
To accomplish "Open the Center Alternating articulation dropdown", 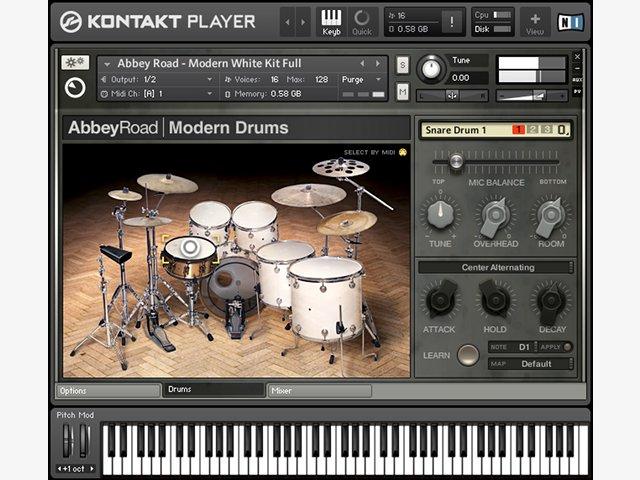I will pyautogui.click(x=496, y=267).
